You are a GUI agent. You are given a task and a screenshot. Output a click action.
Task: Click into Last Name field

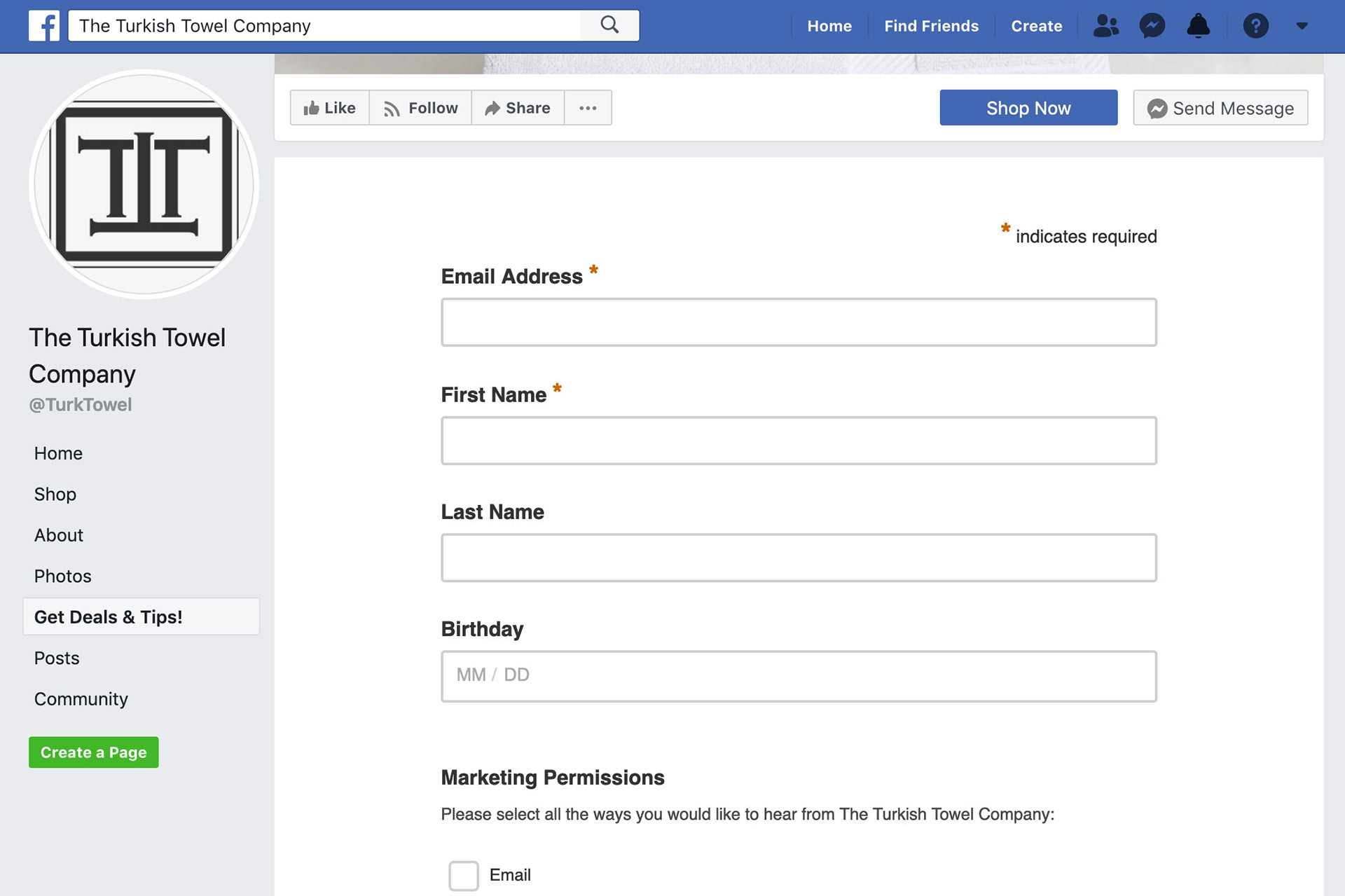pyautogui.click(x=799, y=558)
